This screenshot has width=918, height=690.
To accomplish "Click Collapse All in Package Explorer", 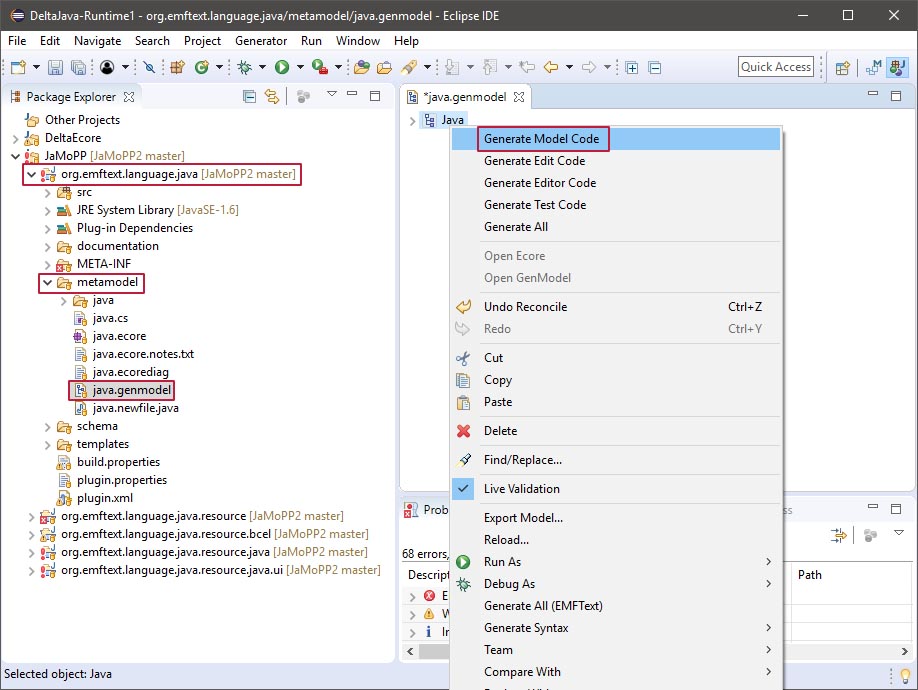I will tap(249, 97).
